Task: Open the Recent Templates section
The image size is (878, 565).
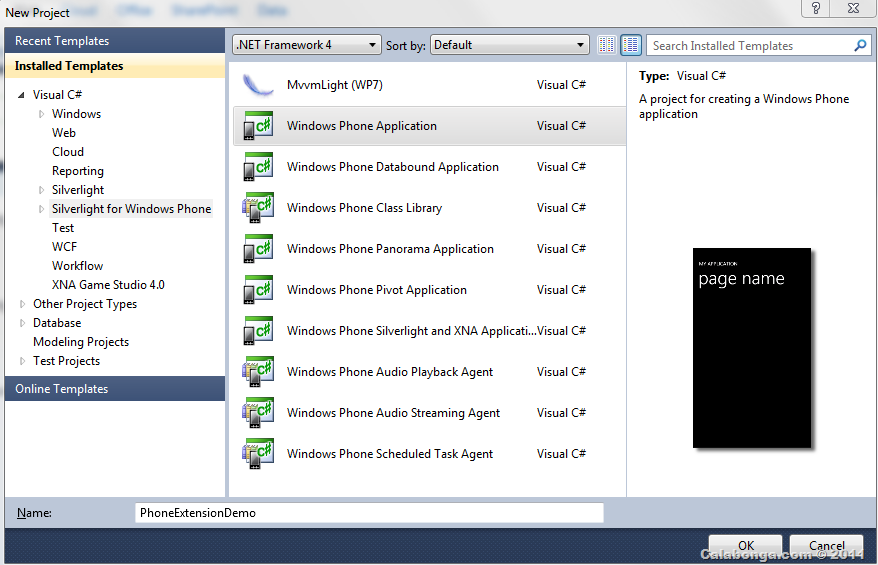Action: point(115,41)
